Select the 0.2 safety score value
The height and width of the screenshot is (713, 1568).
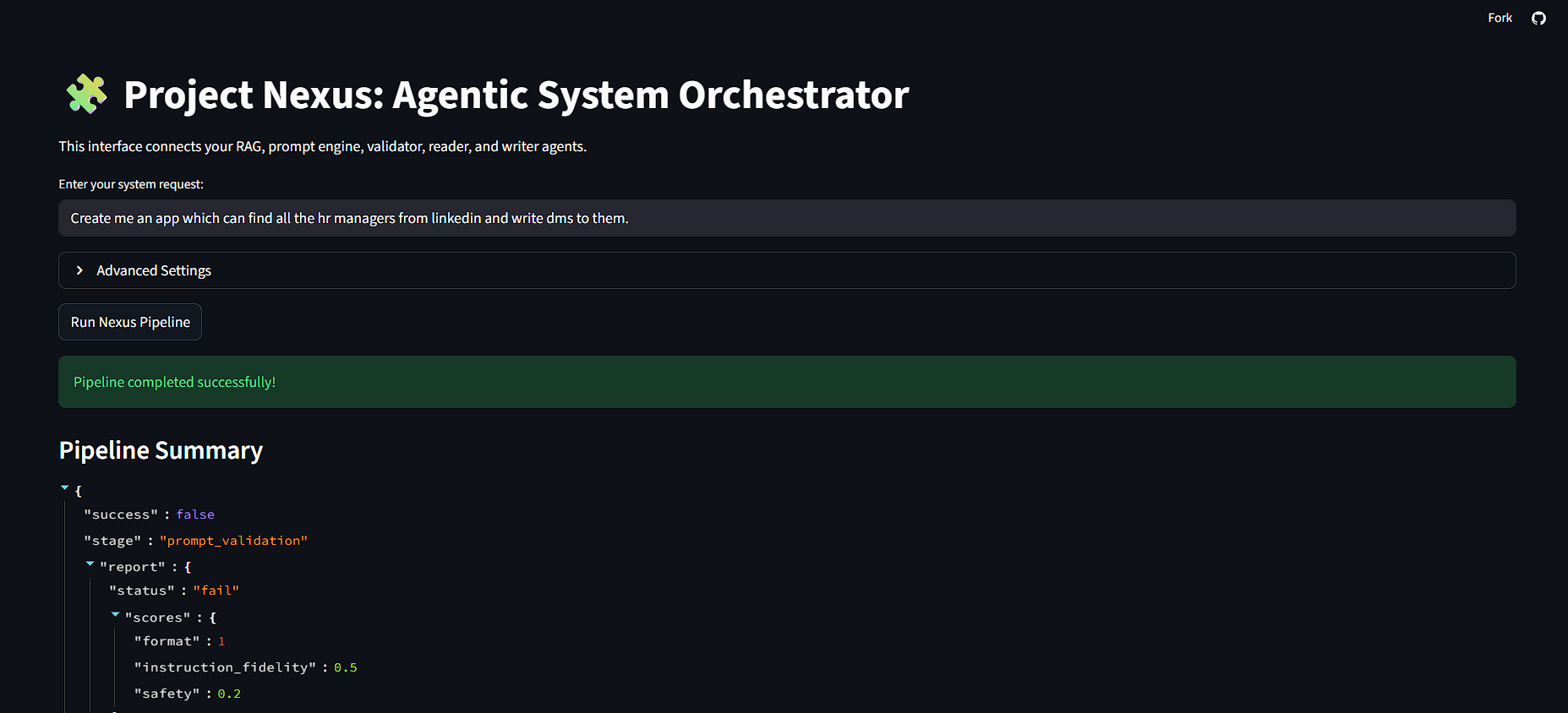click(x=229, y=694)
